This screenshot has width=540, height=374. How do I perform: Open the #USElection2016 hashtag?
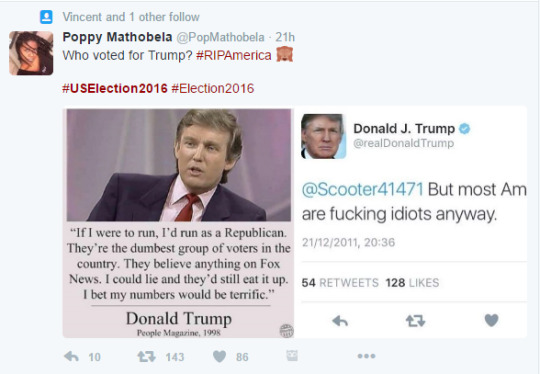[115, 89]
